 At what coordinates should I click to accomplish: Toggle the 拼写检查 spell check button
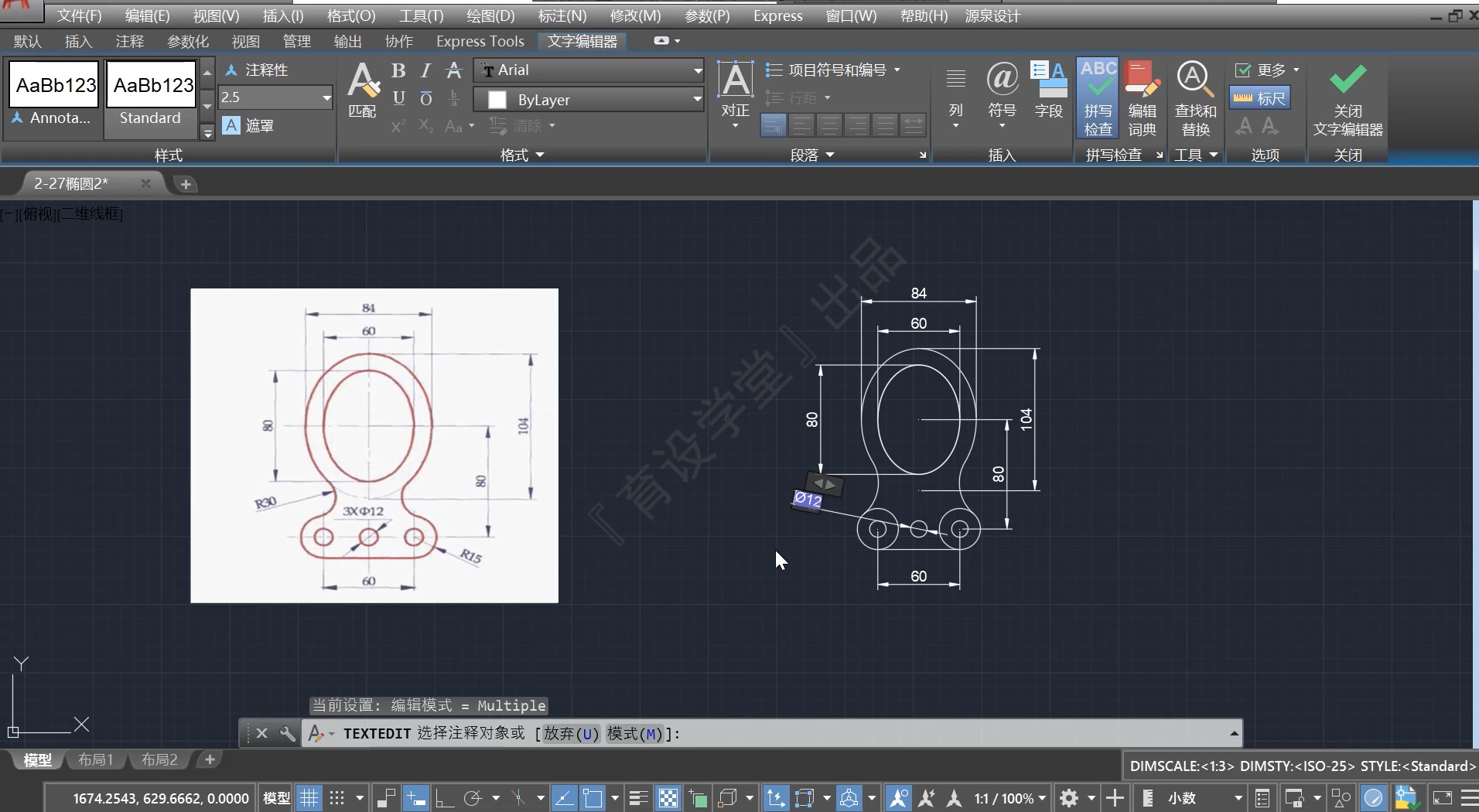point(1098,99)
